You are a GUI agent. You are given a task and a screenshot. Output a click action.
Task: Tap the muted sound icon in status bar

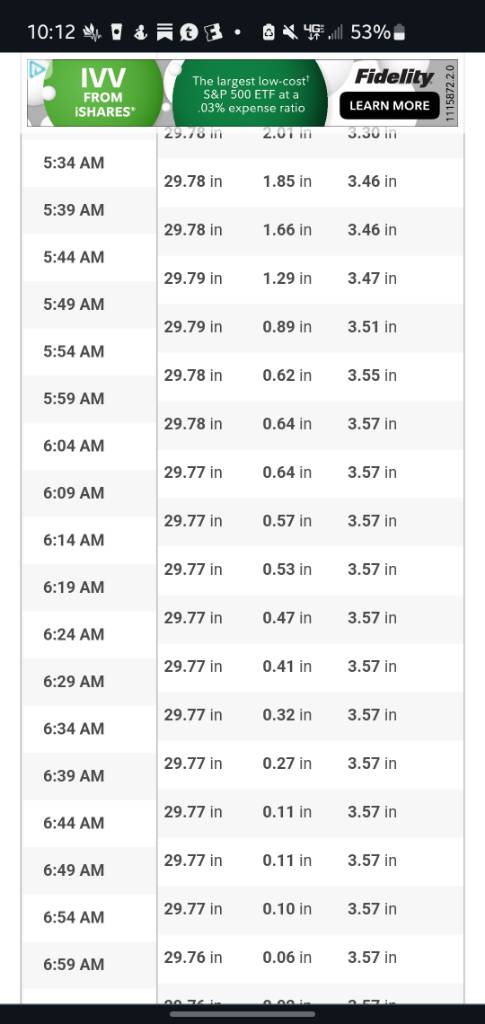coord(290,32)
